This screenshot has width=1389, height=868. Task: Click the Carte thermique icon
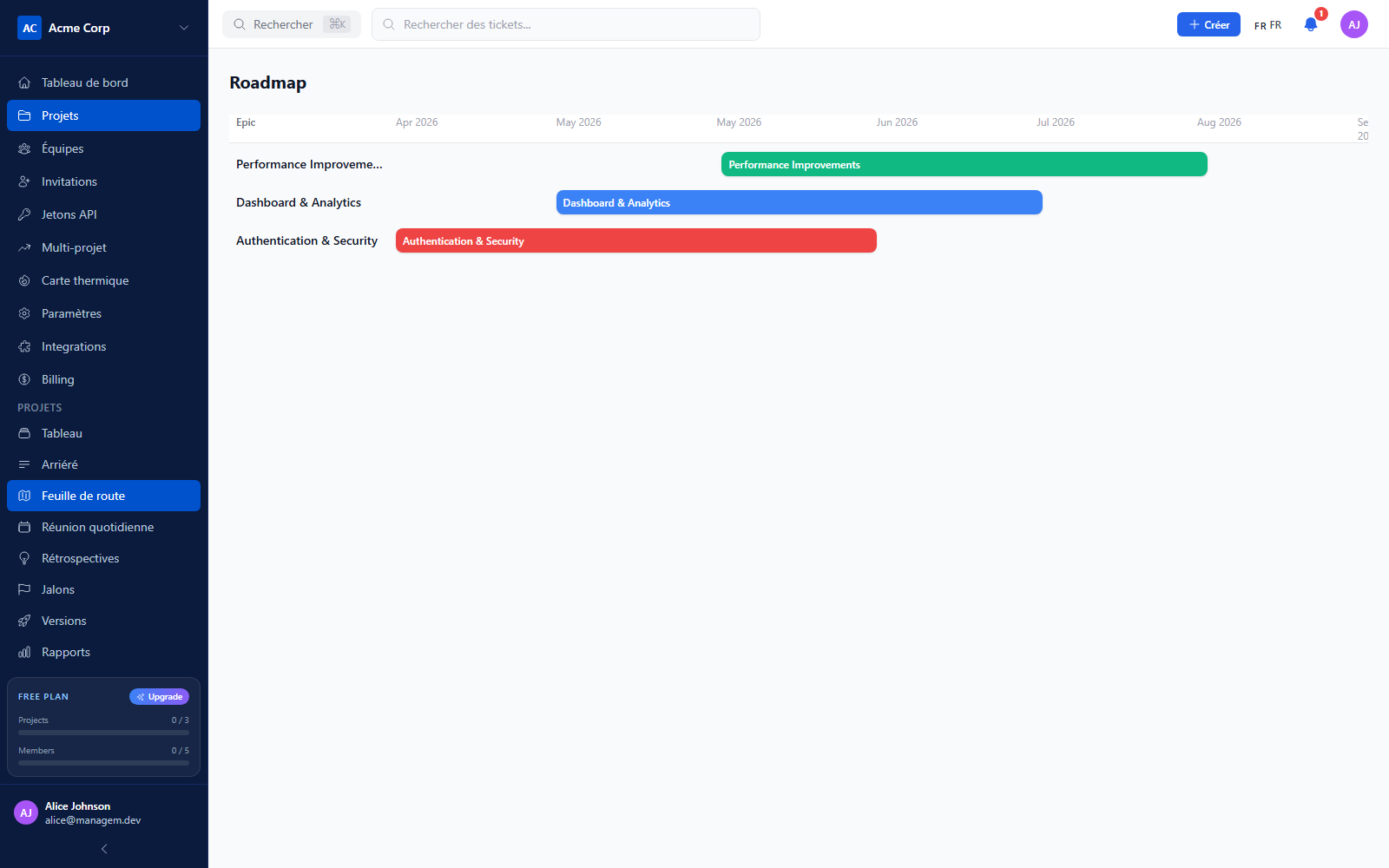pyautogui.click(x=24, y=280)
